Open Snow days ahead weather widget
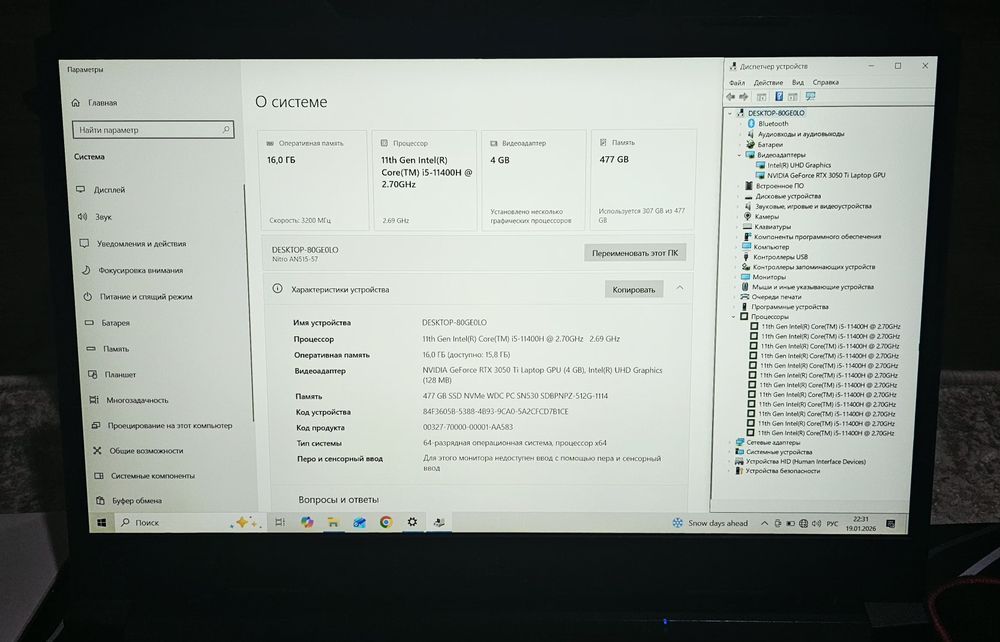The image size is (1000, 642). tap(710, 523)
